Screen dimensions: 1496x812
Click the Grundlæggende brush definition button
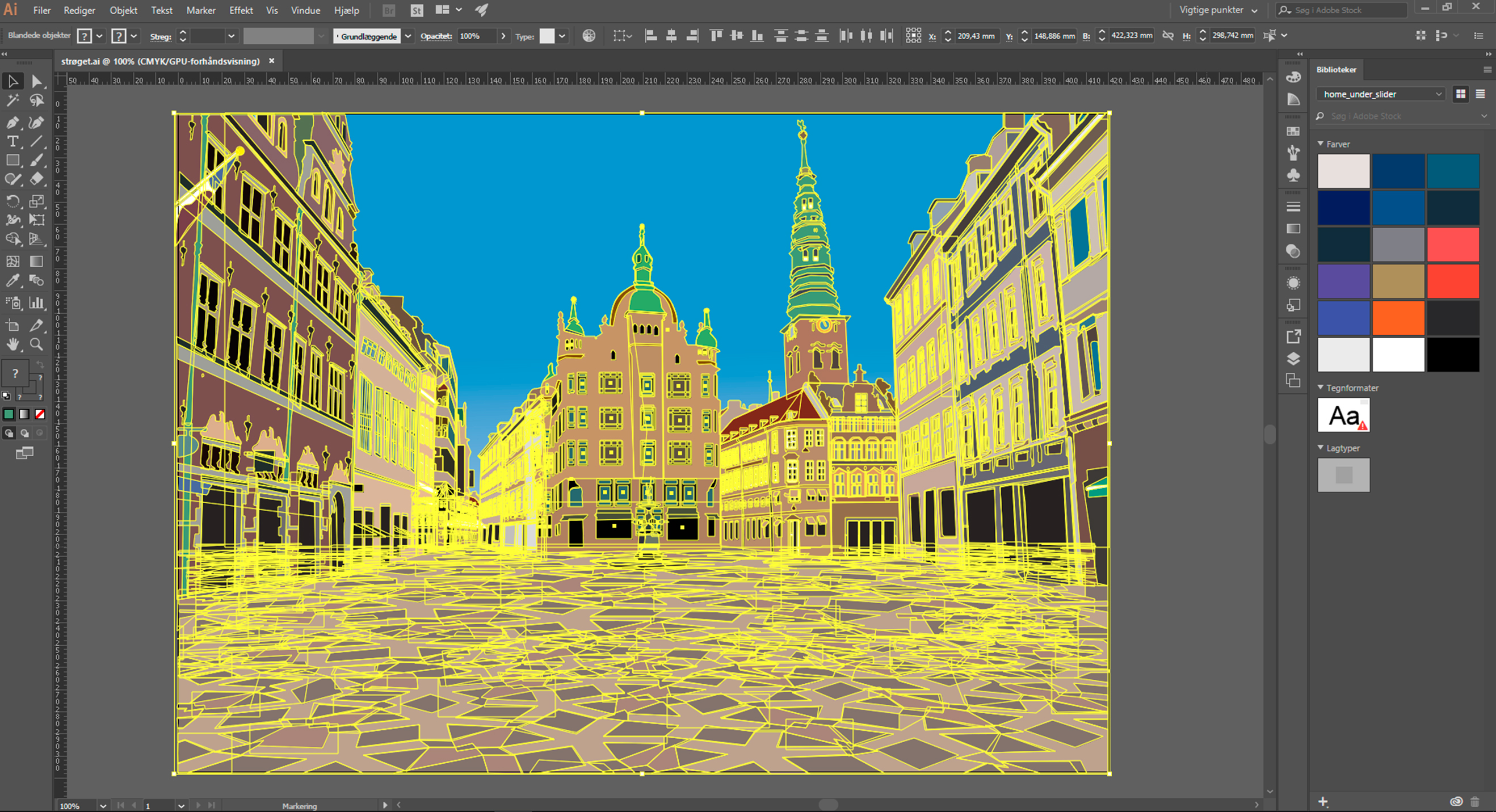click(x=368, y=36)
